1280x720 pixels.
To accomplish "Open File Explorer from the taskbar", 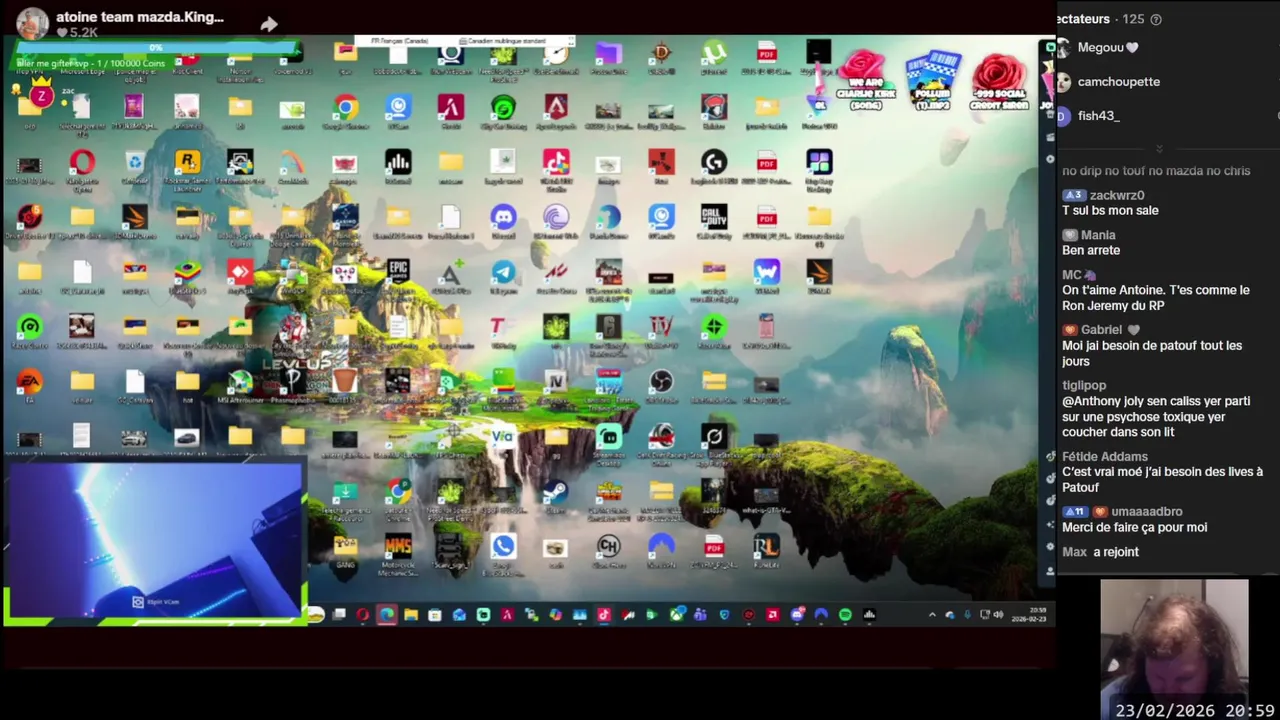I will pos(411,615).
